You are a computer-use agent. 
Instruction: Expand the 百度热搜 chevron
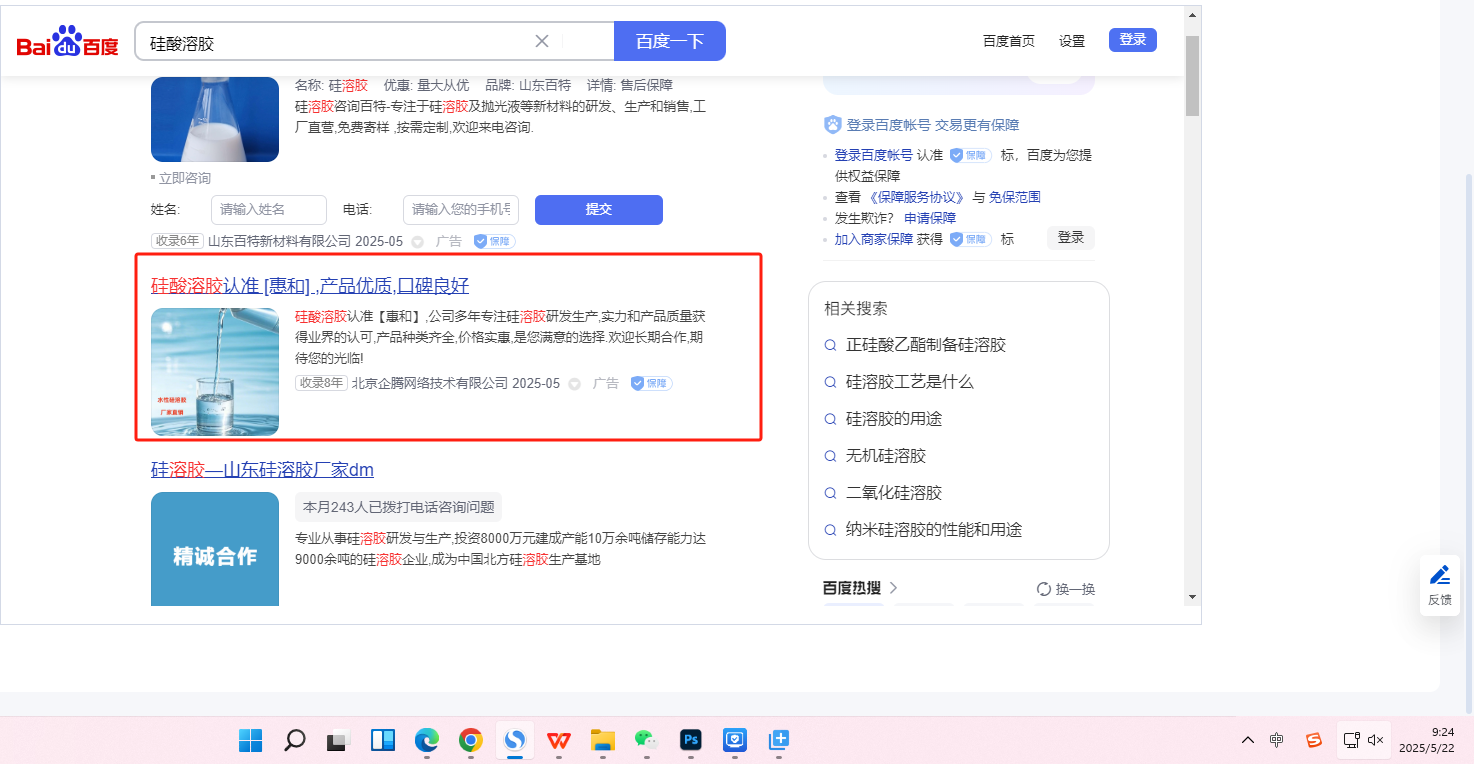(x=893, y=588)
